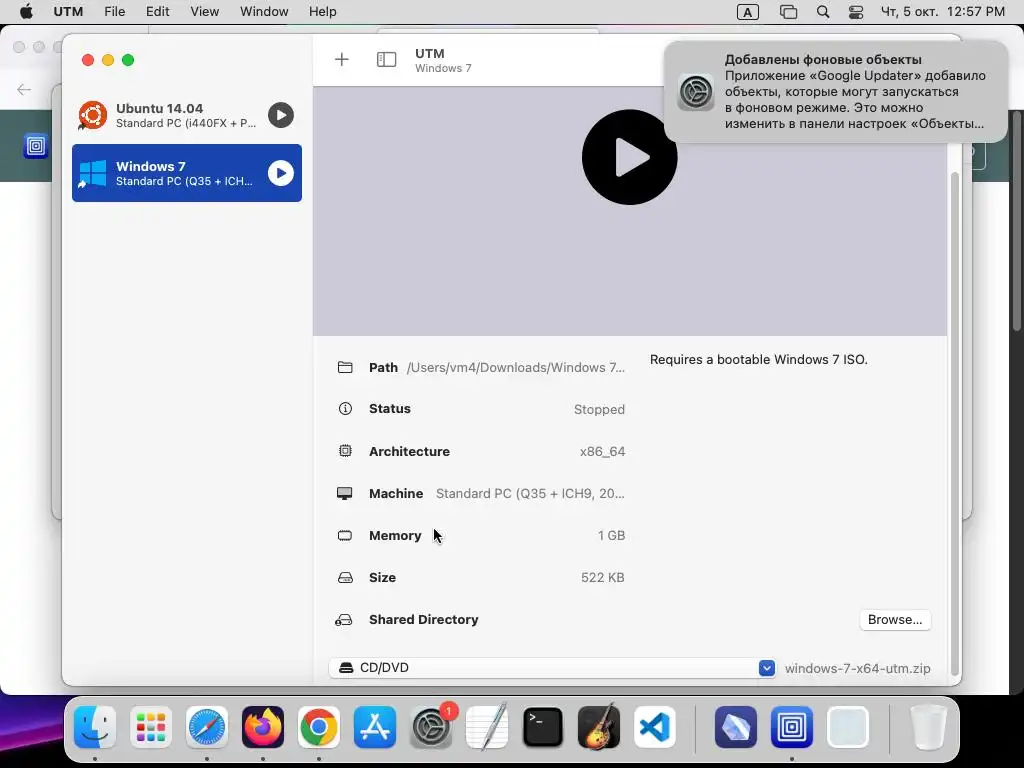The height and width of the screenshot is (768, 1024).
Task: Click the vertical scrollbar in the details pane
Action: tap(954, 423)
